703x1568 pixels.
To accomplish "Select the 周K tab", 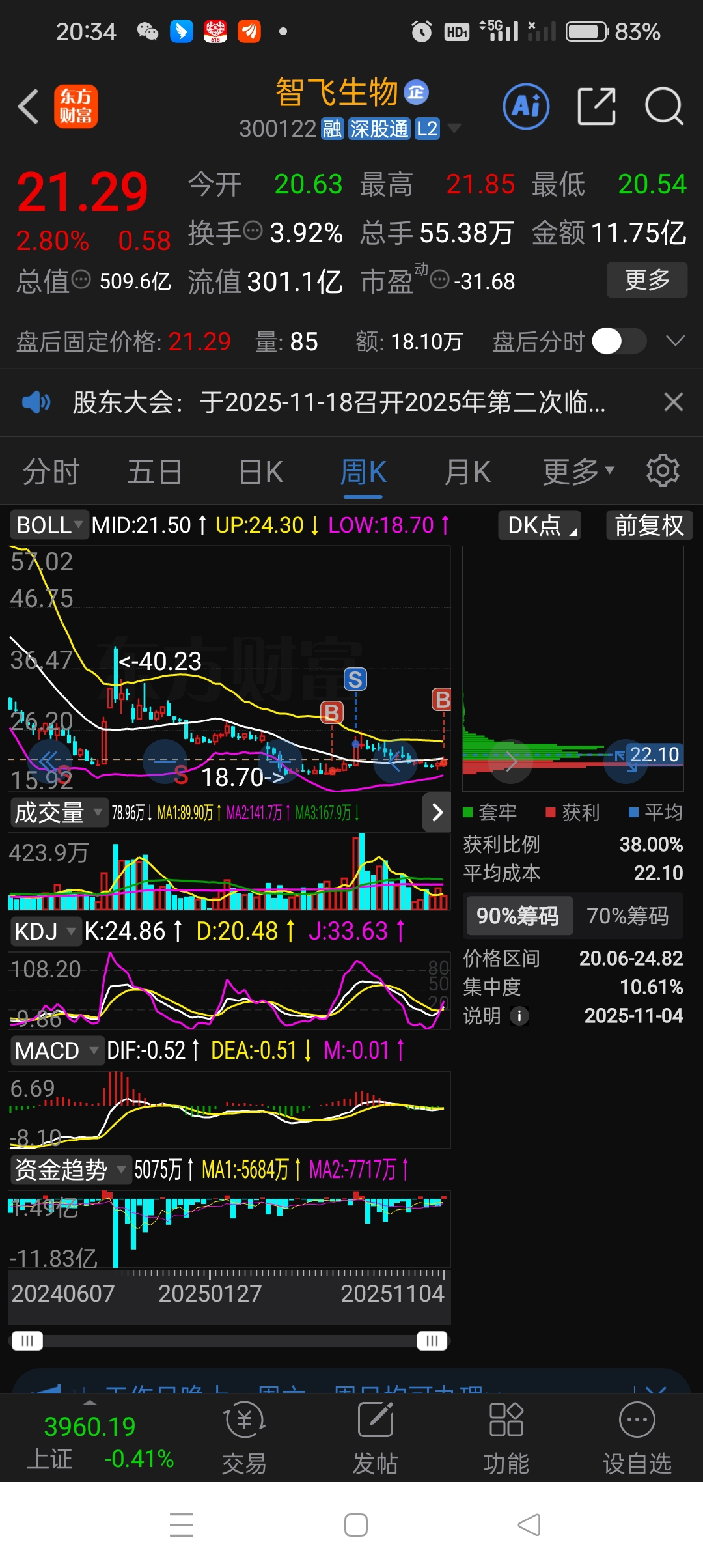I will pos(363,471).
